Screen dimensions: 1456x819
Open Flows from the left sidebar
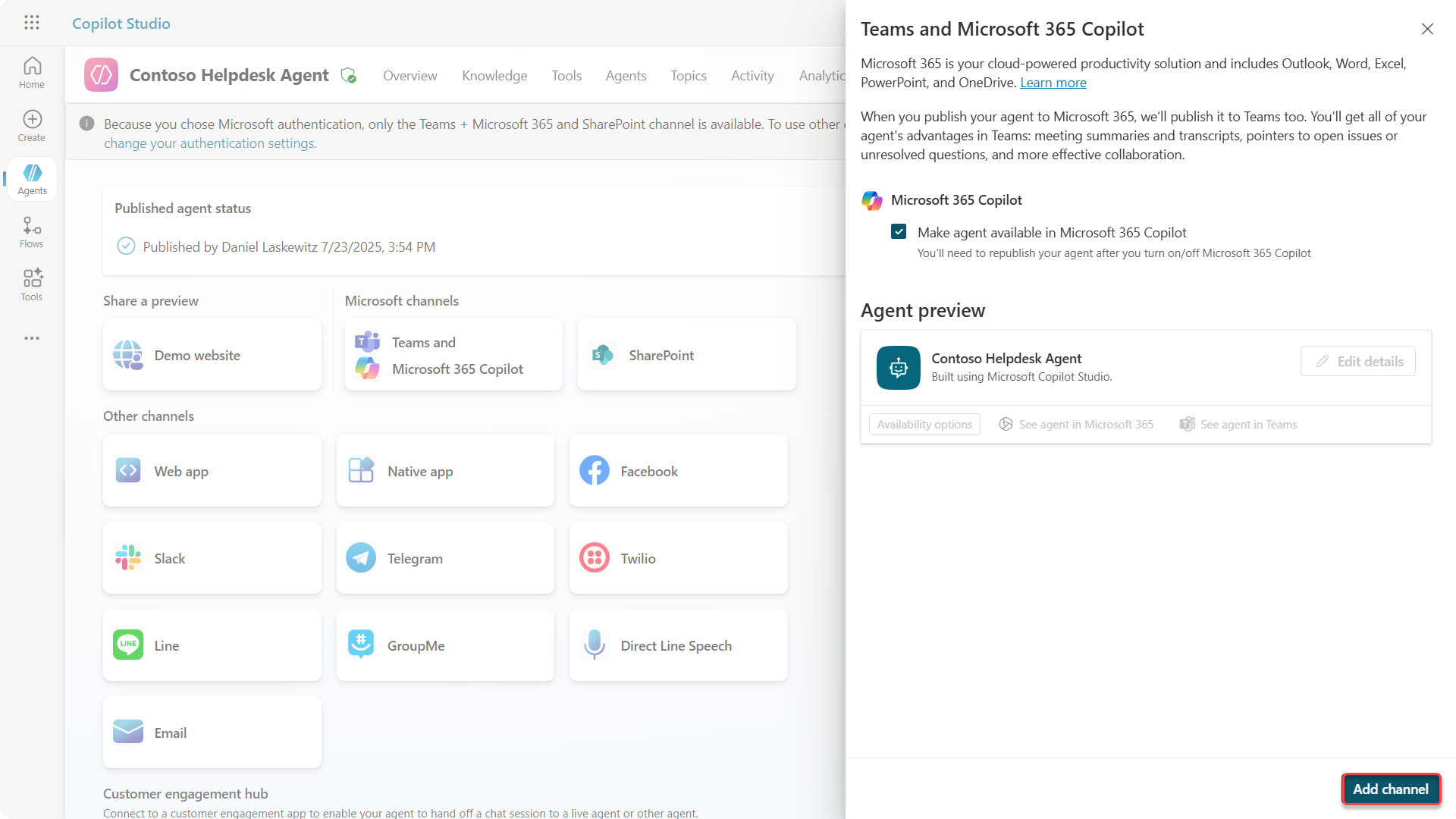pyautogui.click(x=32, y=232)
